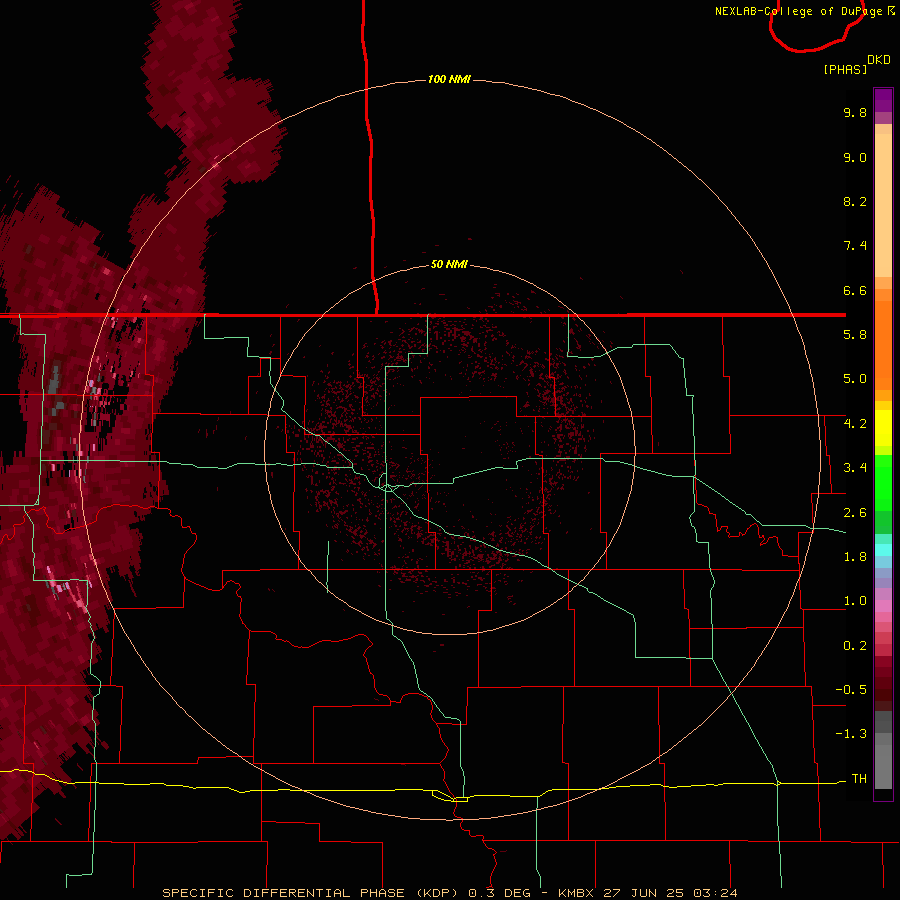
Task: Click the 3.4 value on the color scale
Action: 855,468
